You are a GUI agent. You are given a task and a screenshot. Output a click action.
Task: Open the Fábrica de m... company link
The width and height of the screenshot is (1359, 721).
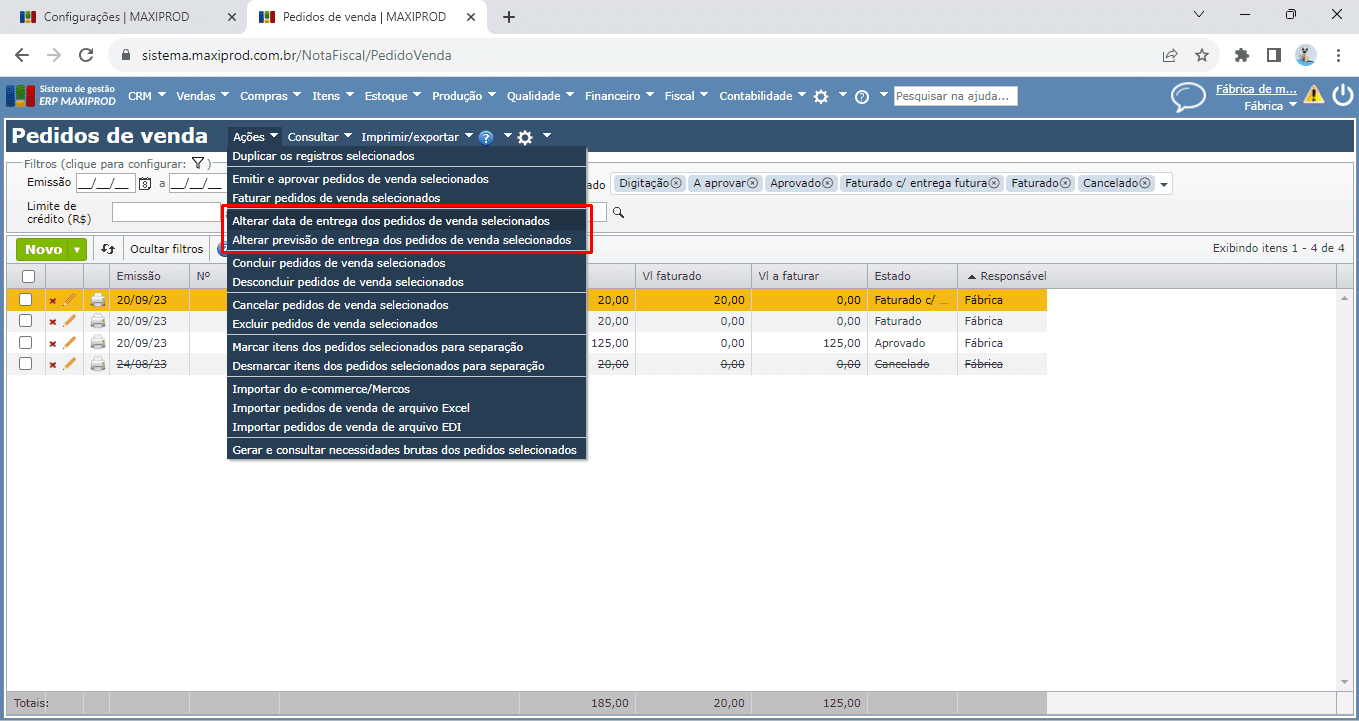tap(1256, 89)
